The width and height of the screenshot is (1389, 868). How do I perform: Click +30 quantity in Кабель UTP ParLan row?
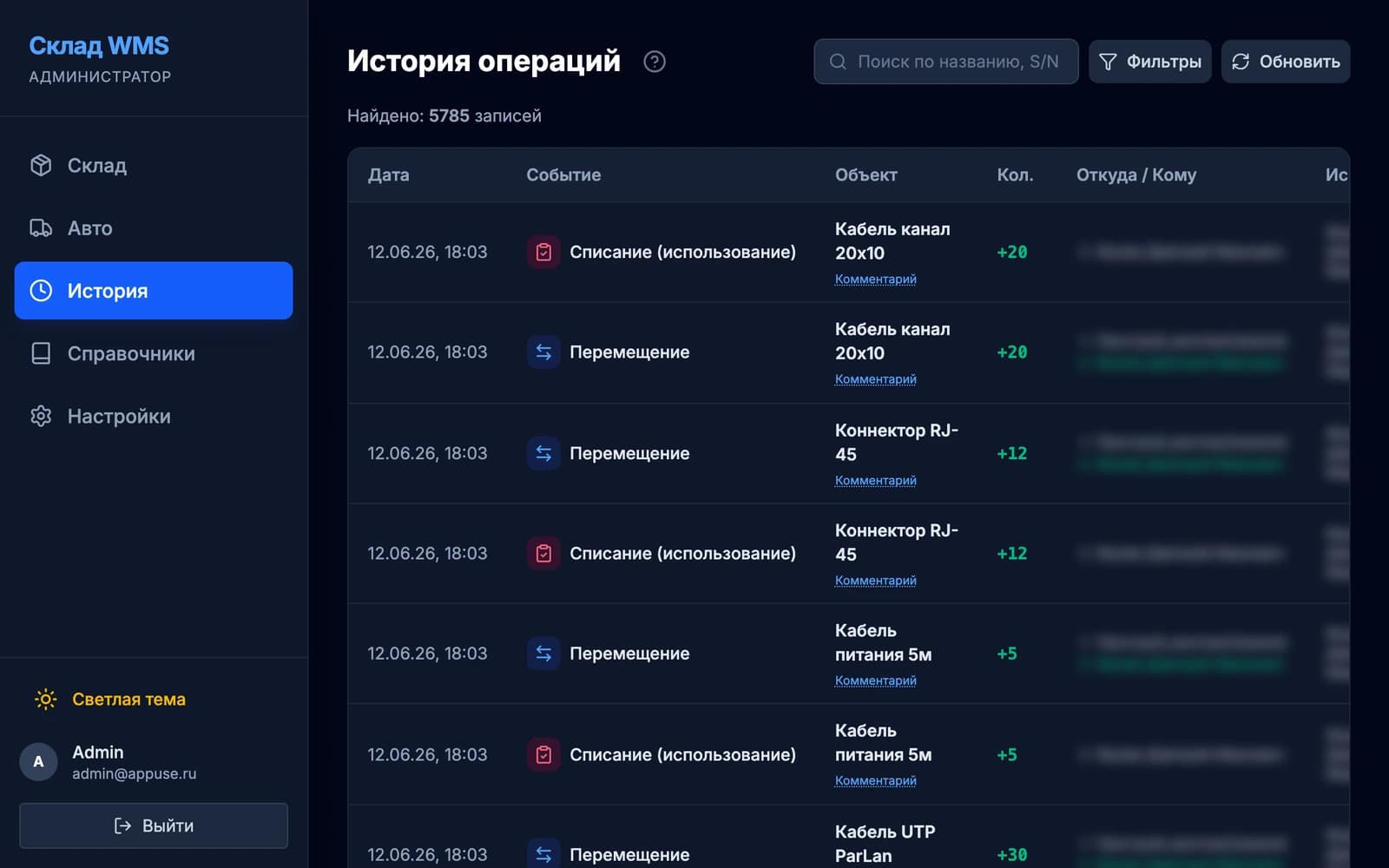pos(1011,854)
